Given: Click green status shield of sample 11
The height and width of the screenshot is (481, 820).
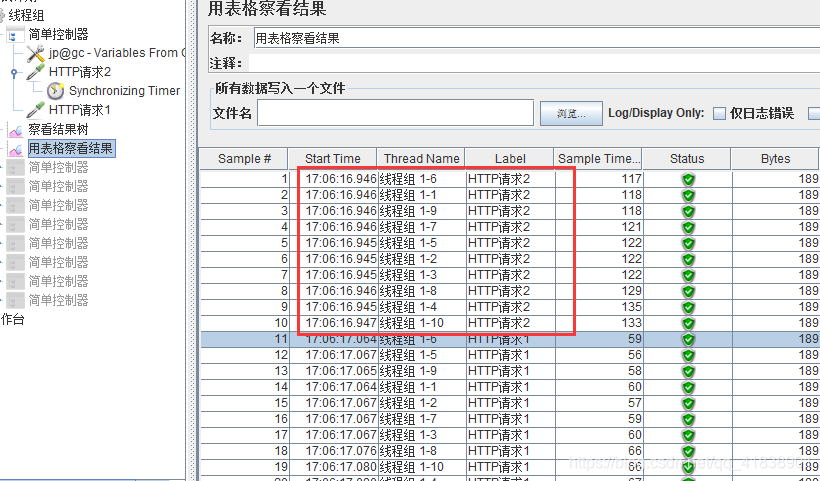Looking at the screenshot, I should point(688,339).
